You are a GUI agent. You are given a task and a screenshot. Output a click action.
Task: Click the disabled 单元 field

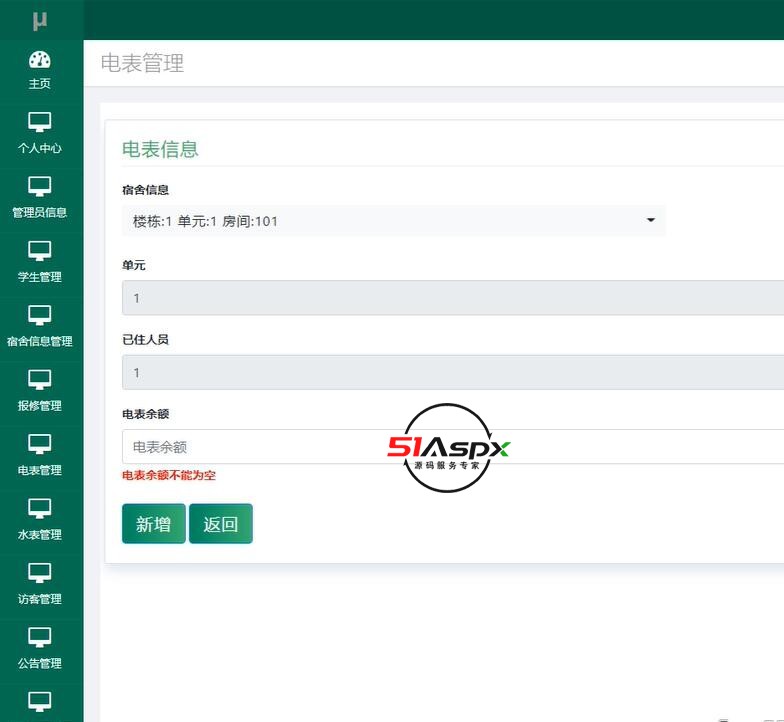pos(452,298)
